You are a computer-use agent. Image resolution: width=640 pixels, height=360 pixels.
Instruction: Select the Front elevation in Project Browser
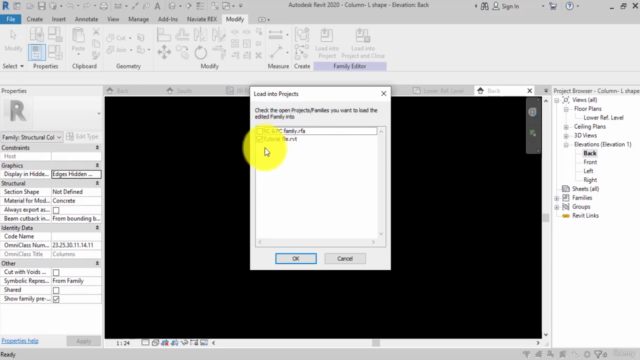pyautogui.click(x=590, y=162)
